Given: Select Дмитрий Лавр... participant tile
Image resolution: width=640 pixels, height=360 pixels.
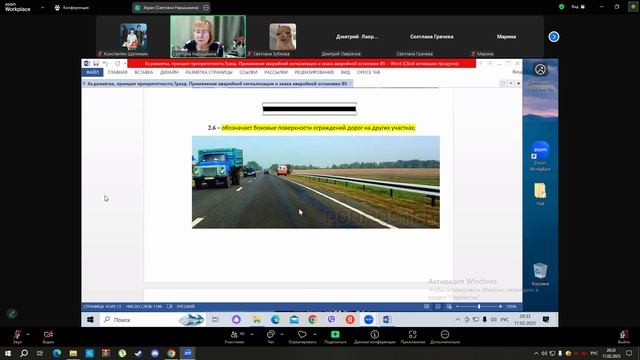Looking at the screenshot, I should tap(357, 37).
